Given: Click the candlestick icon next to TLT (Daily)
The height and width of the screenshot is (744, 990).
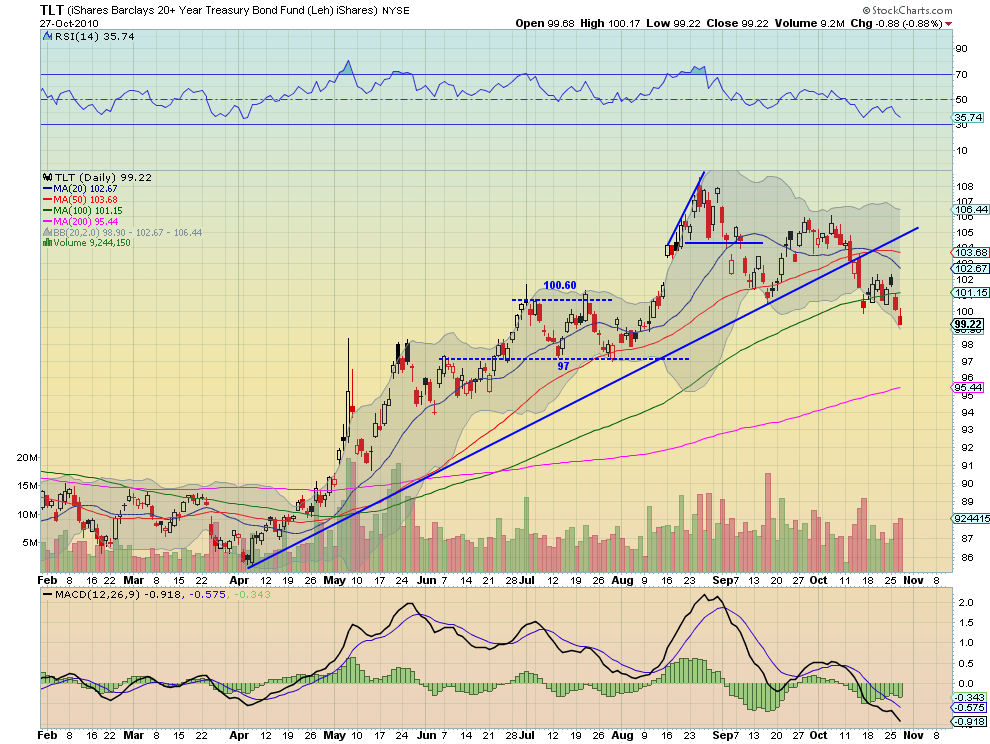Looking at the screenshot, I should (x=47, y=177).
